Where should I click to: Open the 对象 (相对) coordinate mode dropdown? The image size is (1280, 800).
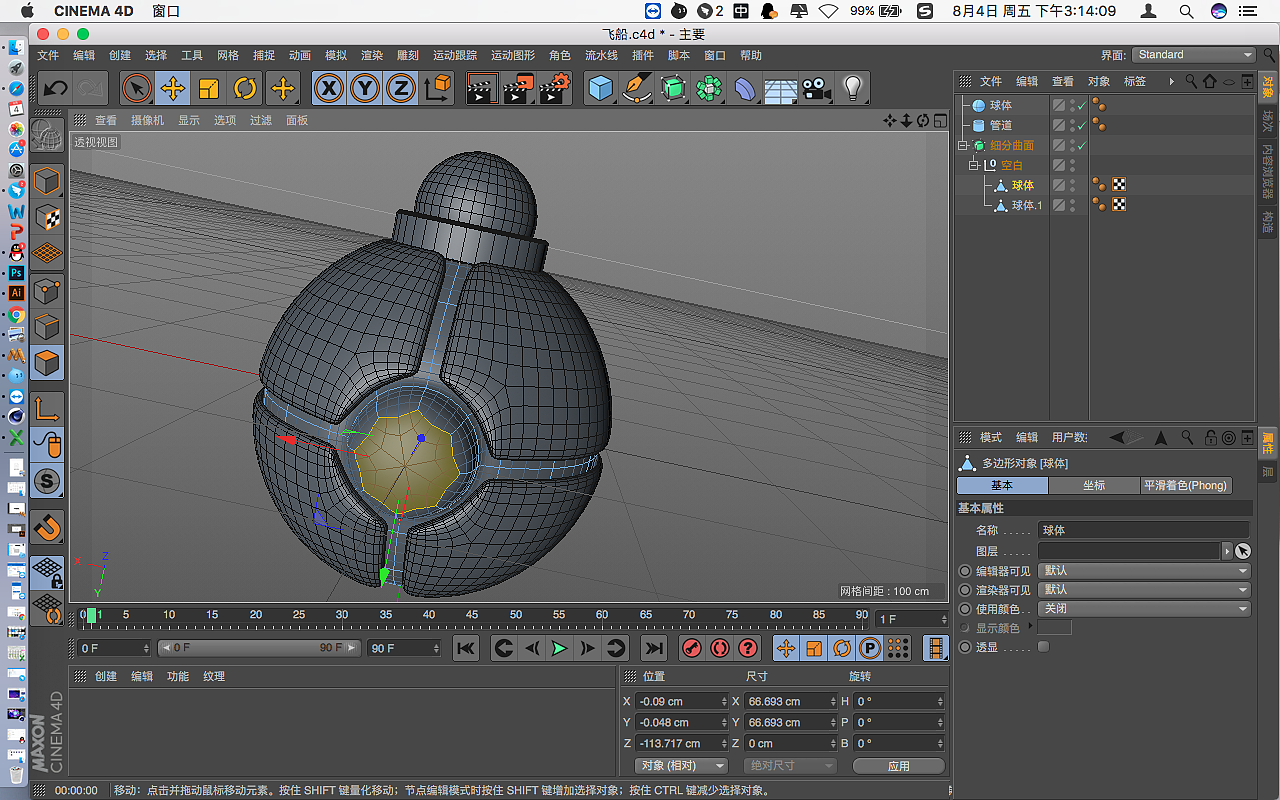point(681,766)
